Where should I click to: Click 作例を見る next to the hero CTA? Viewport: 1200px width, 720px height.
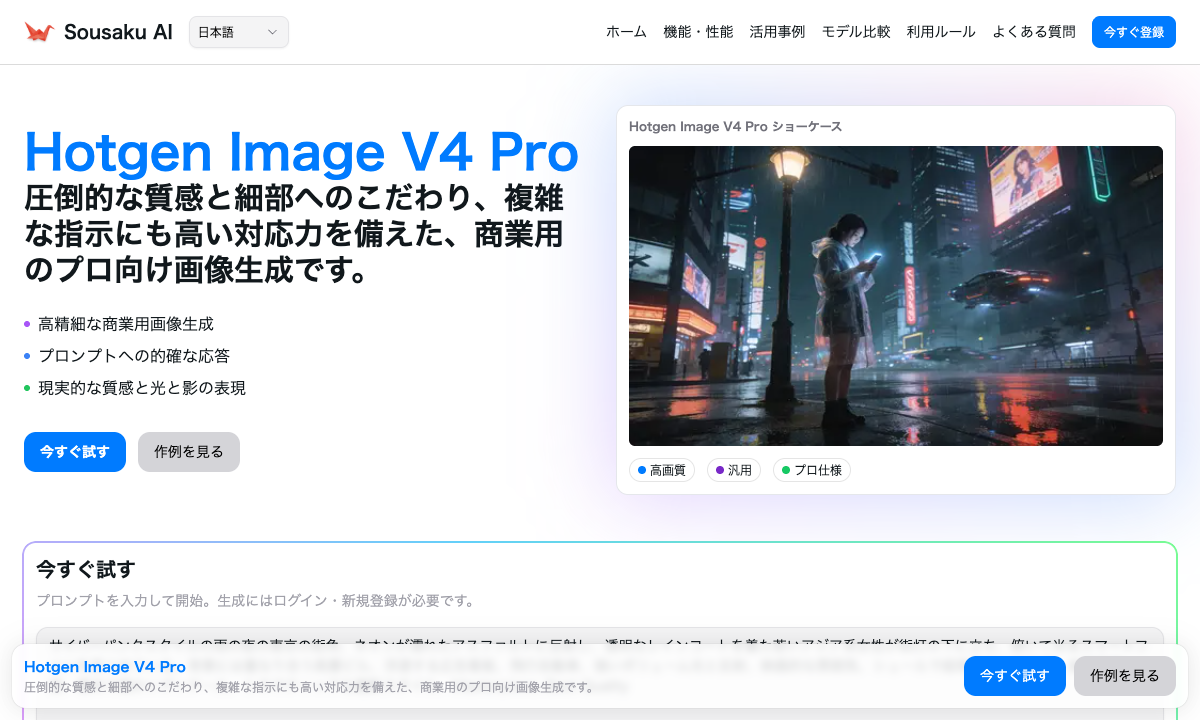tap(188, 452)
